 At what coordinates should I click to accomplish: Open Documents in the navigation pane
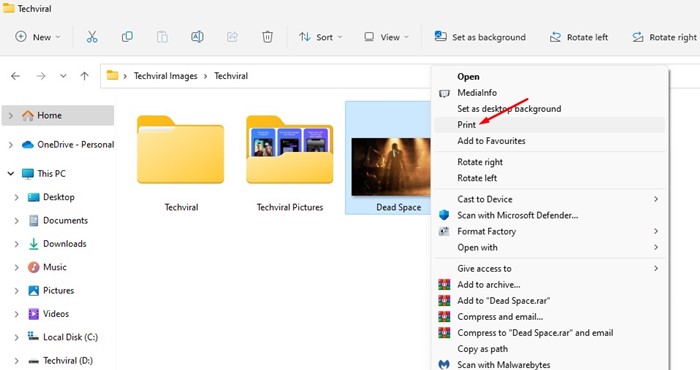[58, 220]
